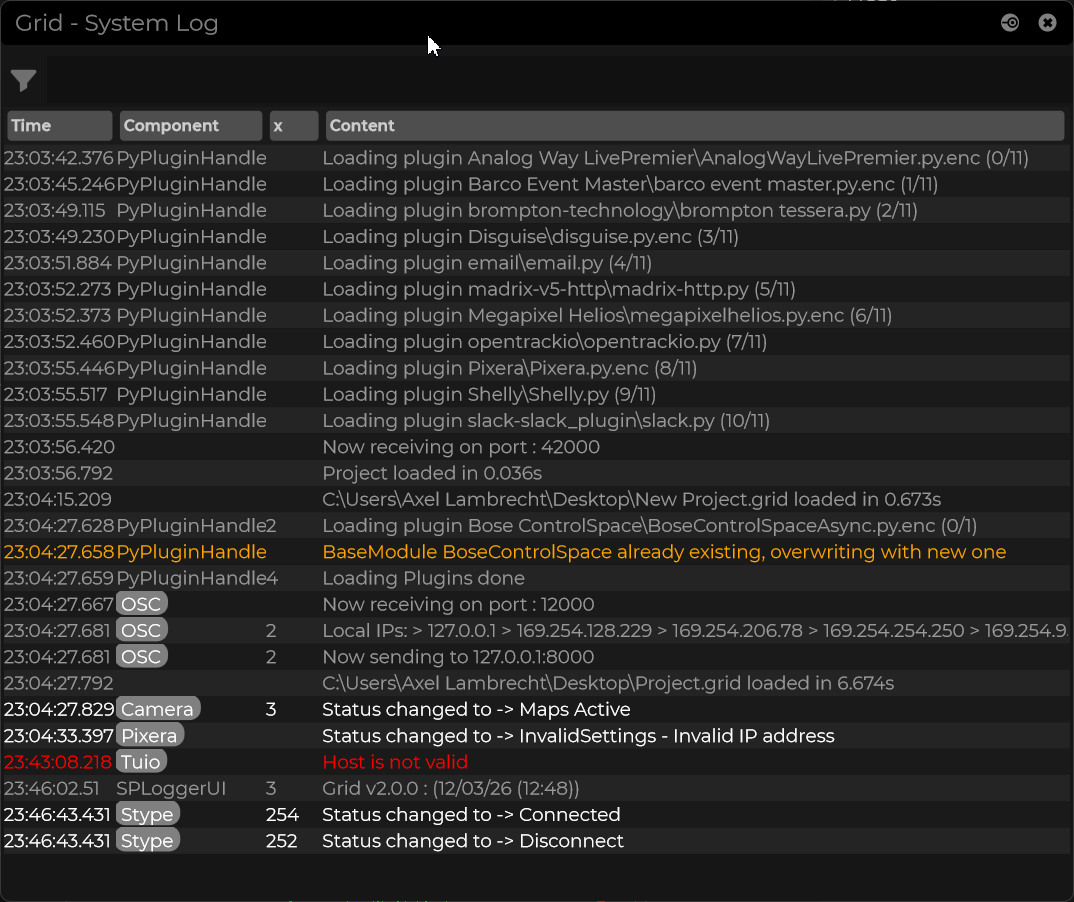The width and height of the screenshot is (1074, 902).
Task: Click the 'Now sending to 127.0.0.1:8000' row
Action: [457, 658]
